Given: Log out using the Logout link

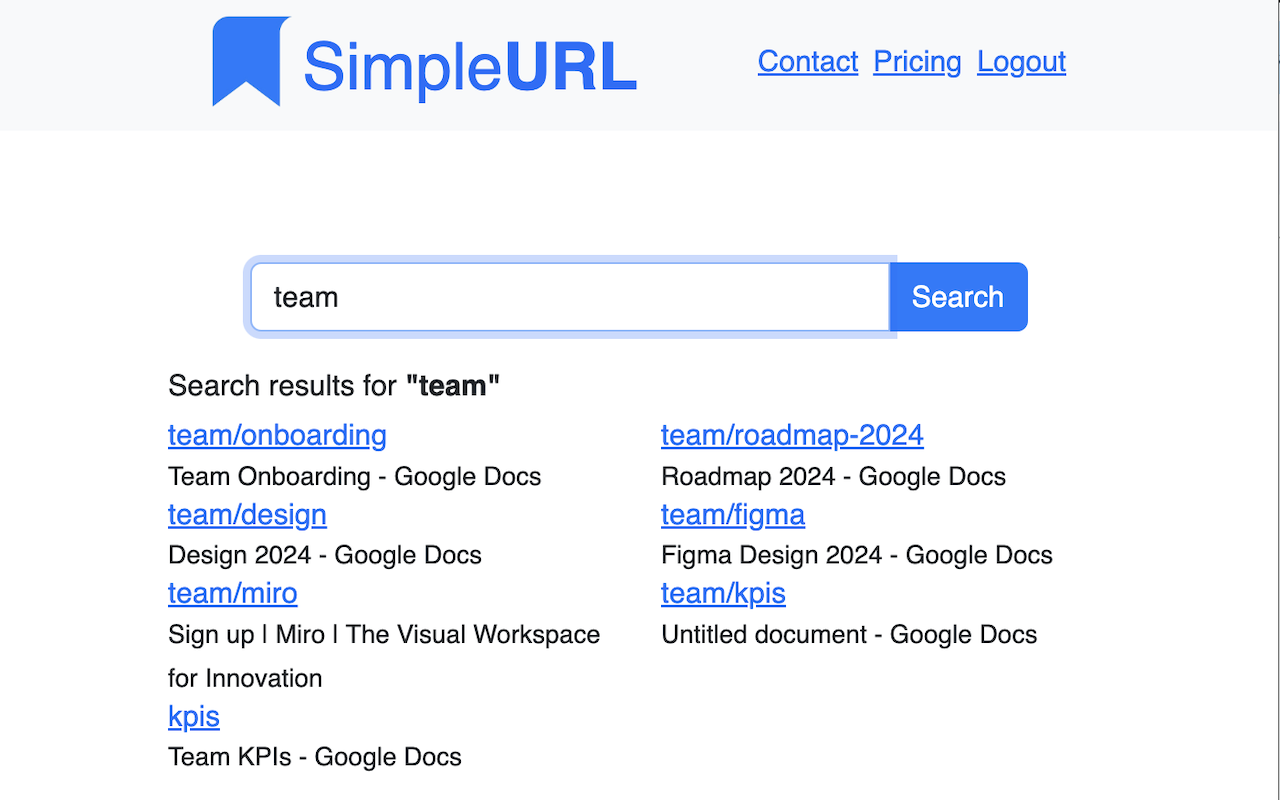Looking at the screenshot, I should coord(1021,62).
